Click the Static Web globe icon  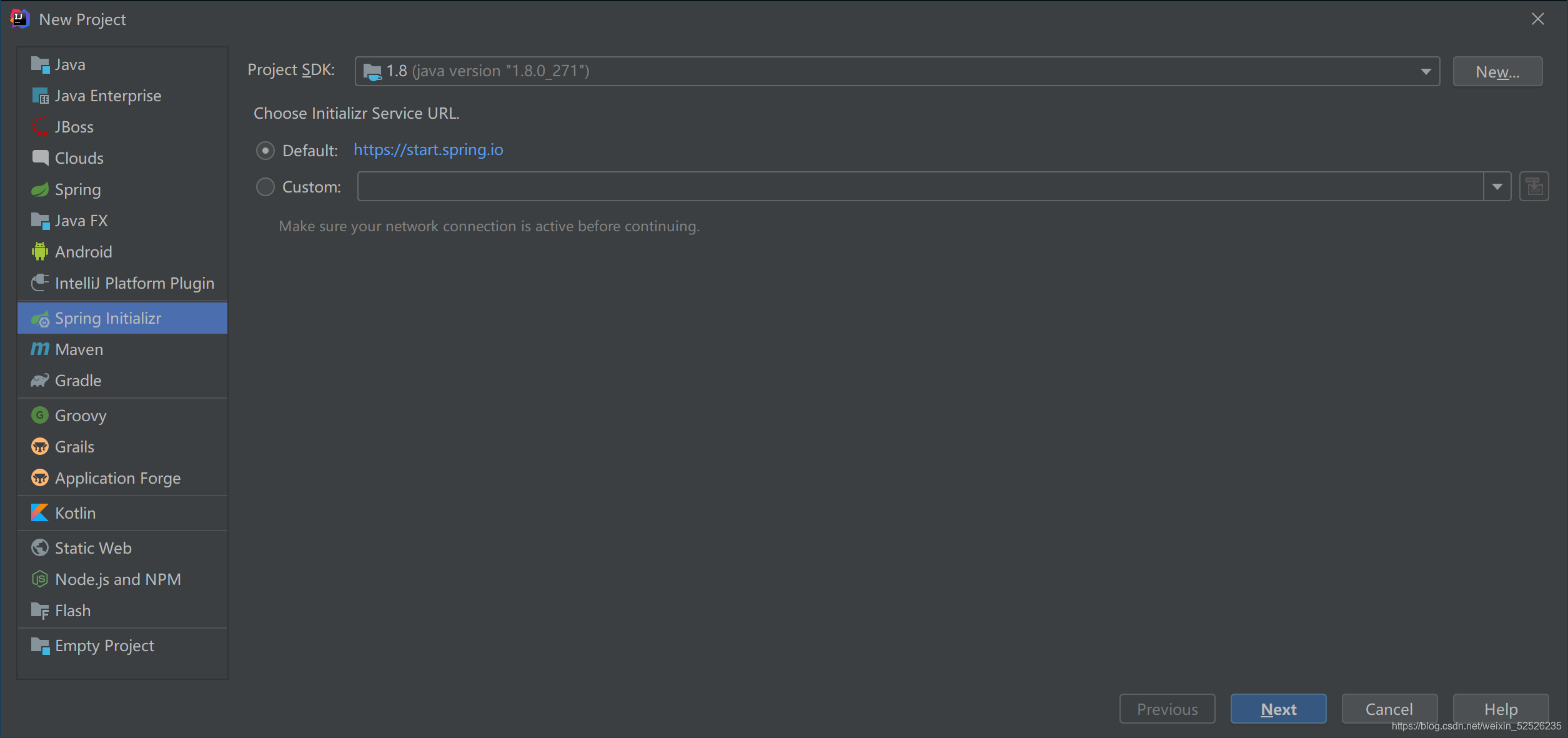40,547
